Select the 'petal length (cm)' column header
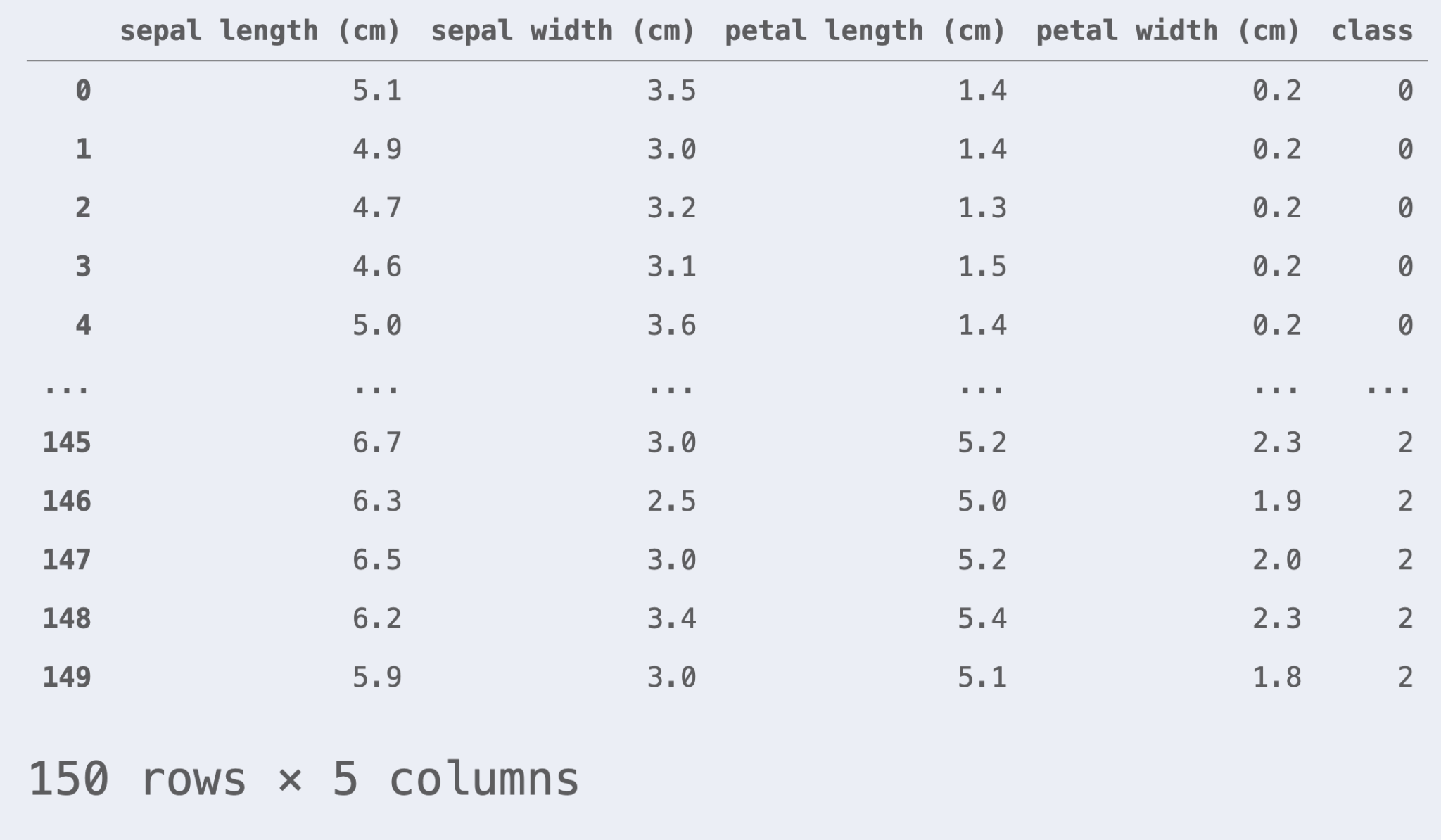Image resolution: width=1441 pixels, height=840 pixels. [x=865, y=31]
